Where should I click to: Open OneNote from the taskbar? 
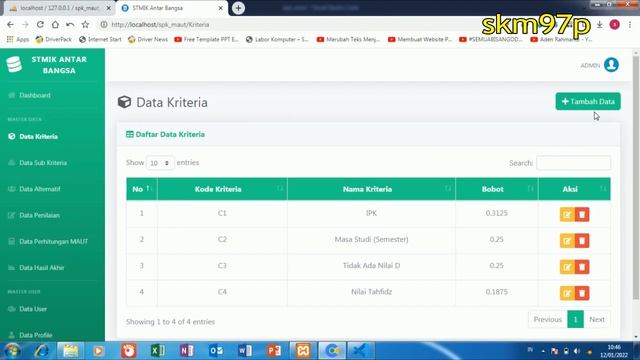[187, 351]
